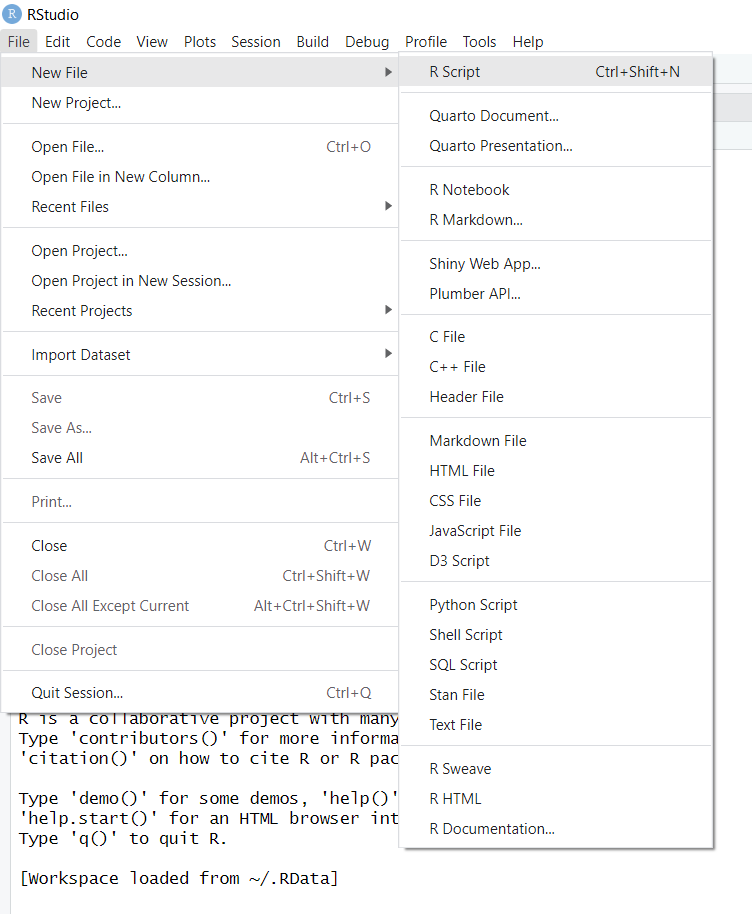This screenshot has width=752, height=914.
Task: Click Close in the File menu
Action: tap(200, 546)
